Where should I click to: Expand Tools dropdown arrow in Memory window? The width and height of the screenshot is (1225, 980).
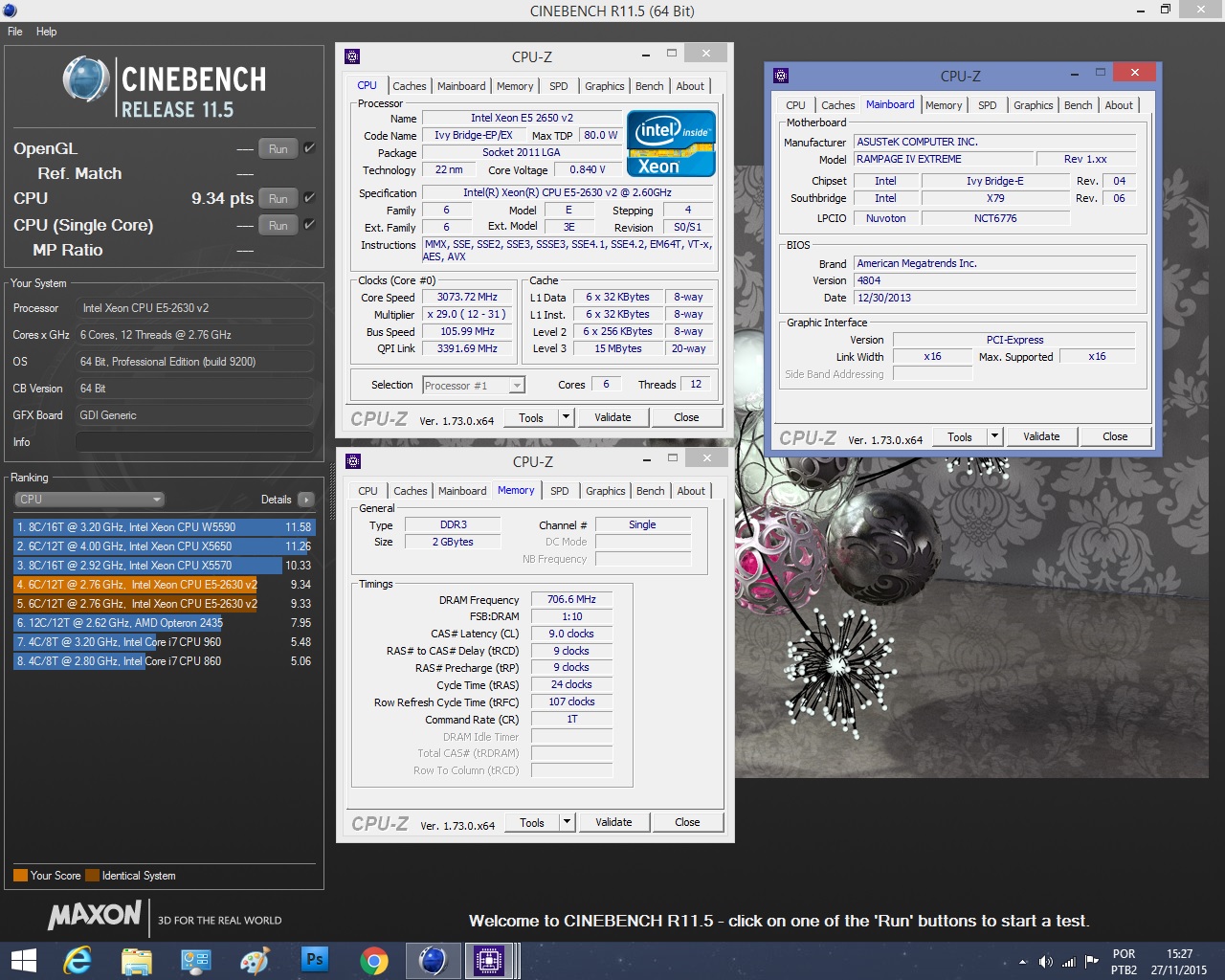[x=567, y=822]
